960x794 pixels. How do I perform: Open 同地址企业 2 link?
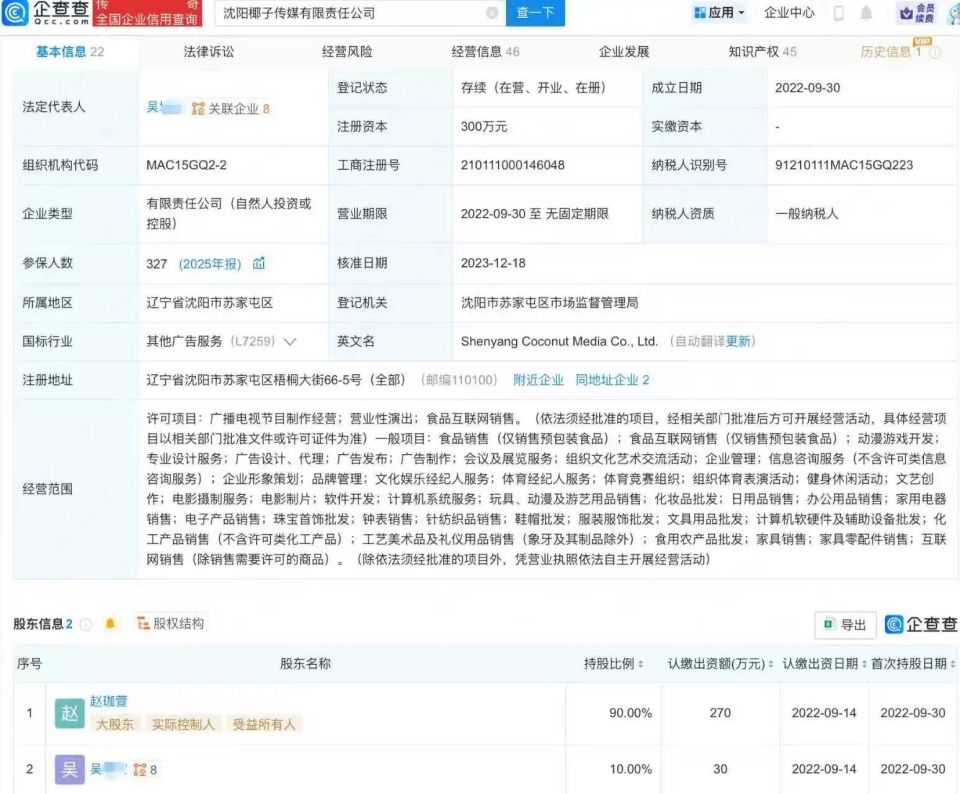pyautogui.click(x=612, y=380)
